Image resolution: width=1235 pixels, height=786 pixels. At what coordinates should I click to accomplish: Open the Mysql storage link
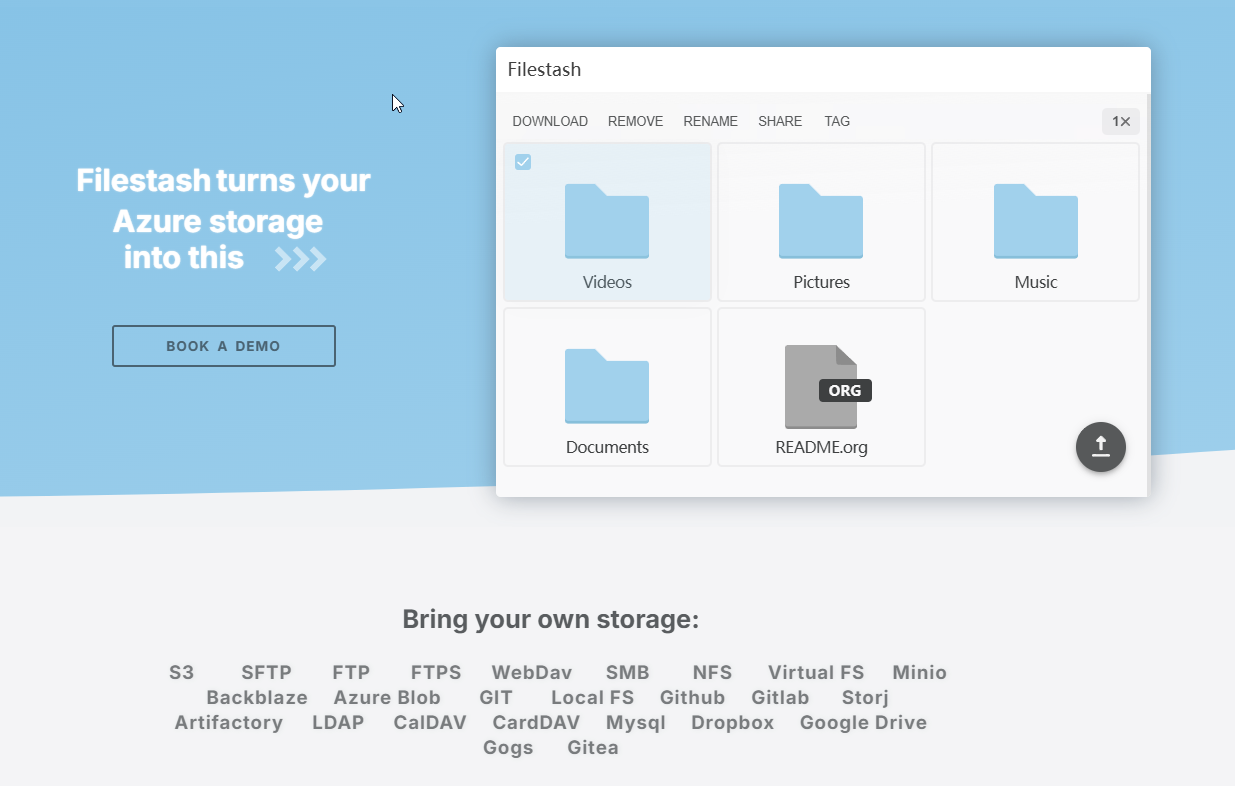point(636,722)
